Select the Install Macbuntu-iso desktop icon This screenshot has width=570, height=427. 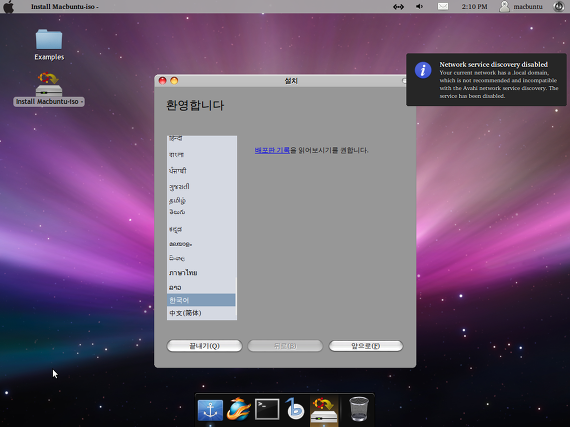coord(49,89)
